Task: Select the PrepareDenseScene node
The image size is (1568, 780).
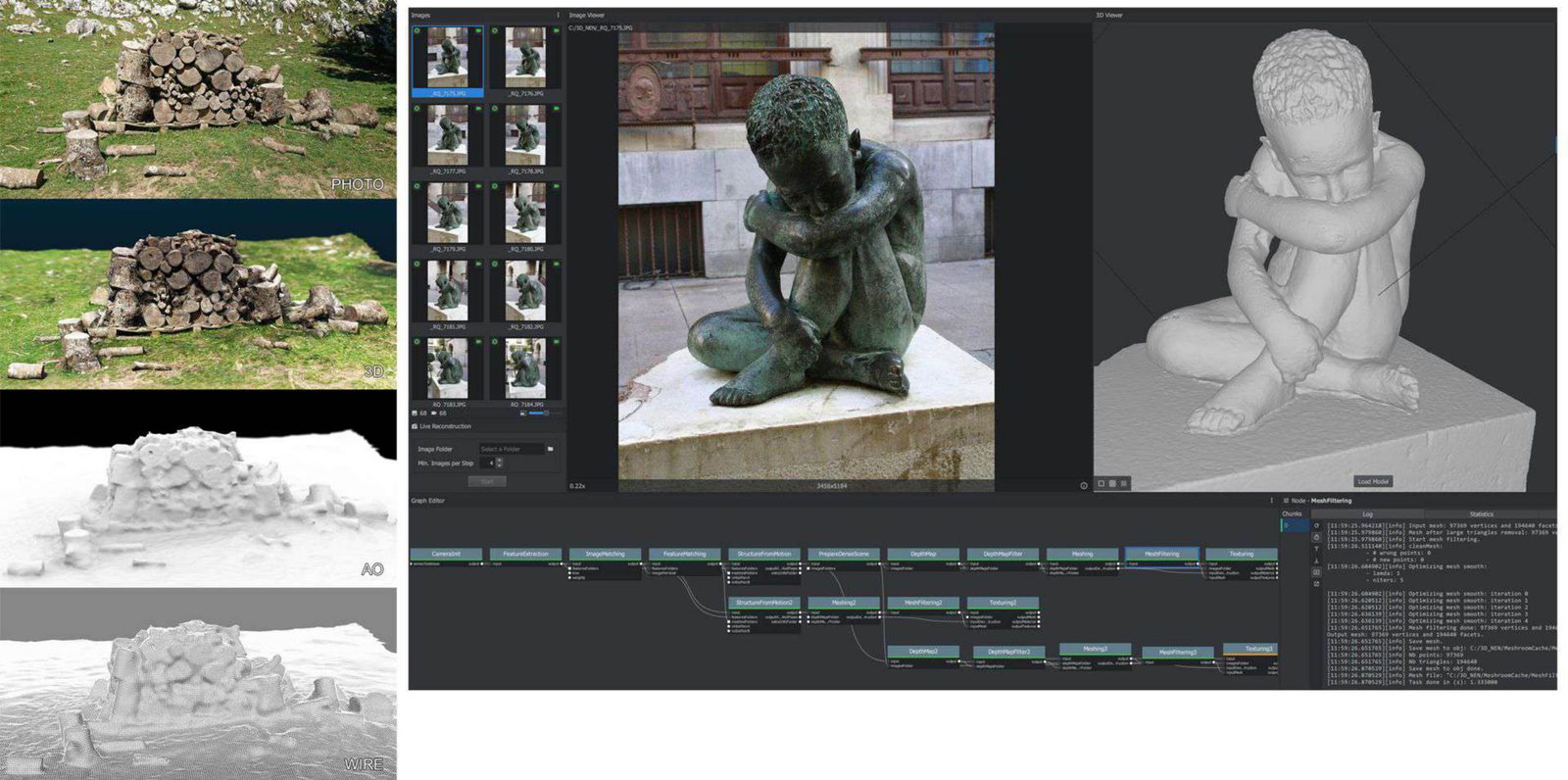Action: coord(844,554)
